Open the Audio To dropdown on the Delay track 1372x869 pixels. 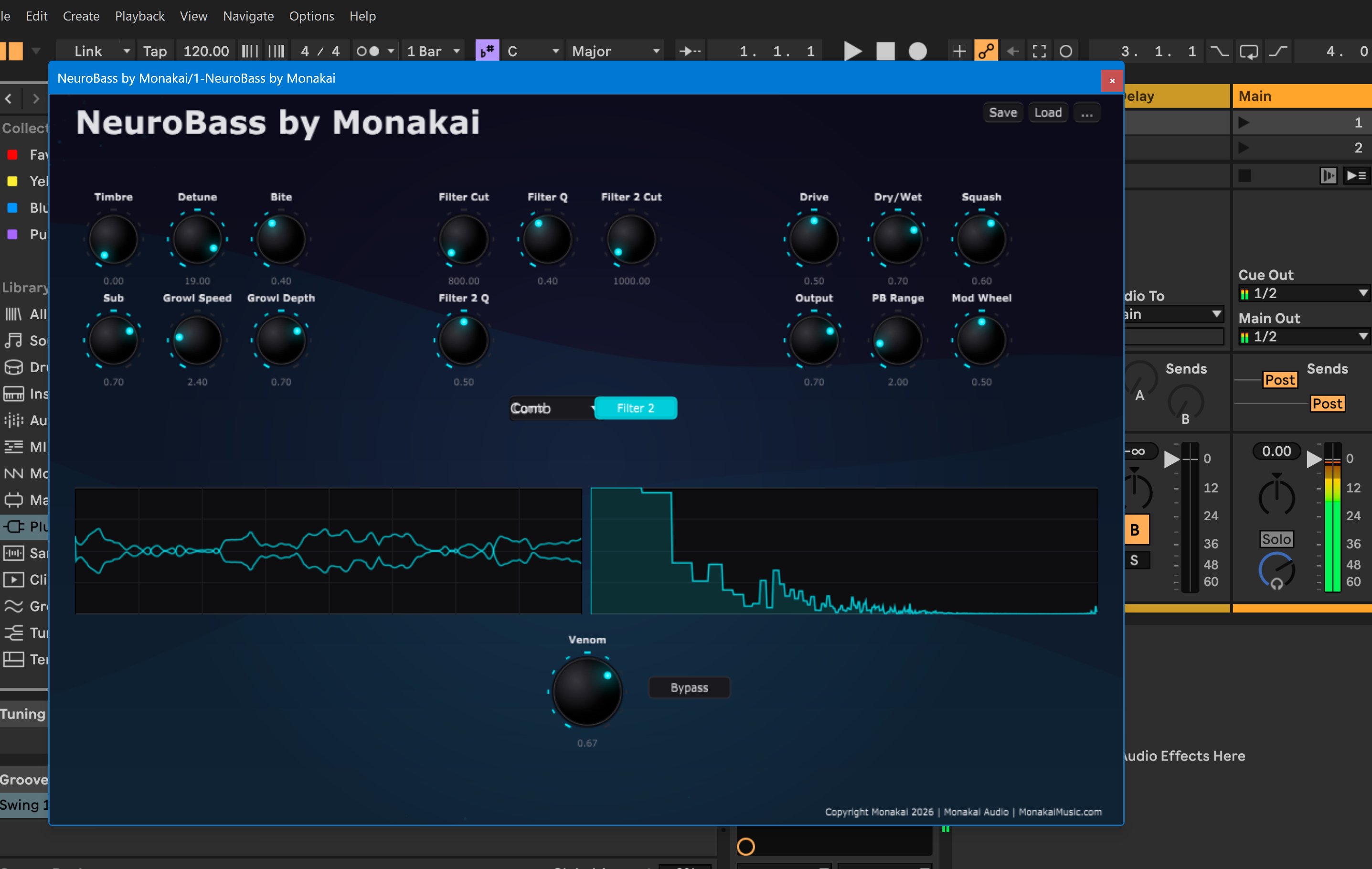(x=1174, y=314)
